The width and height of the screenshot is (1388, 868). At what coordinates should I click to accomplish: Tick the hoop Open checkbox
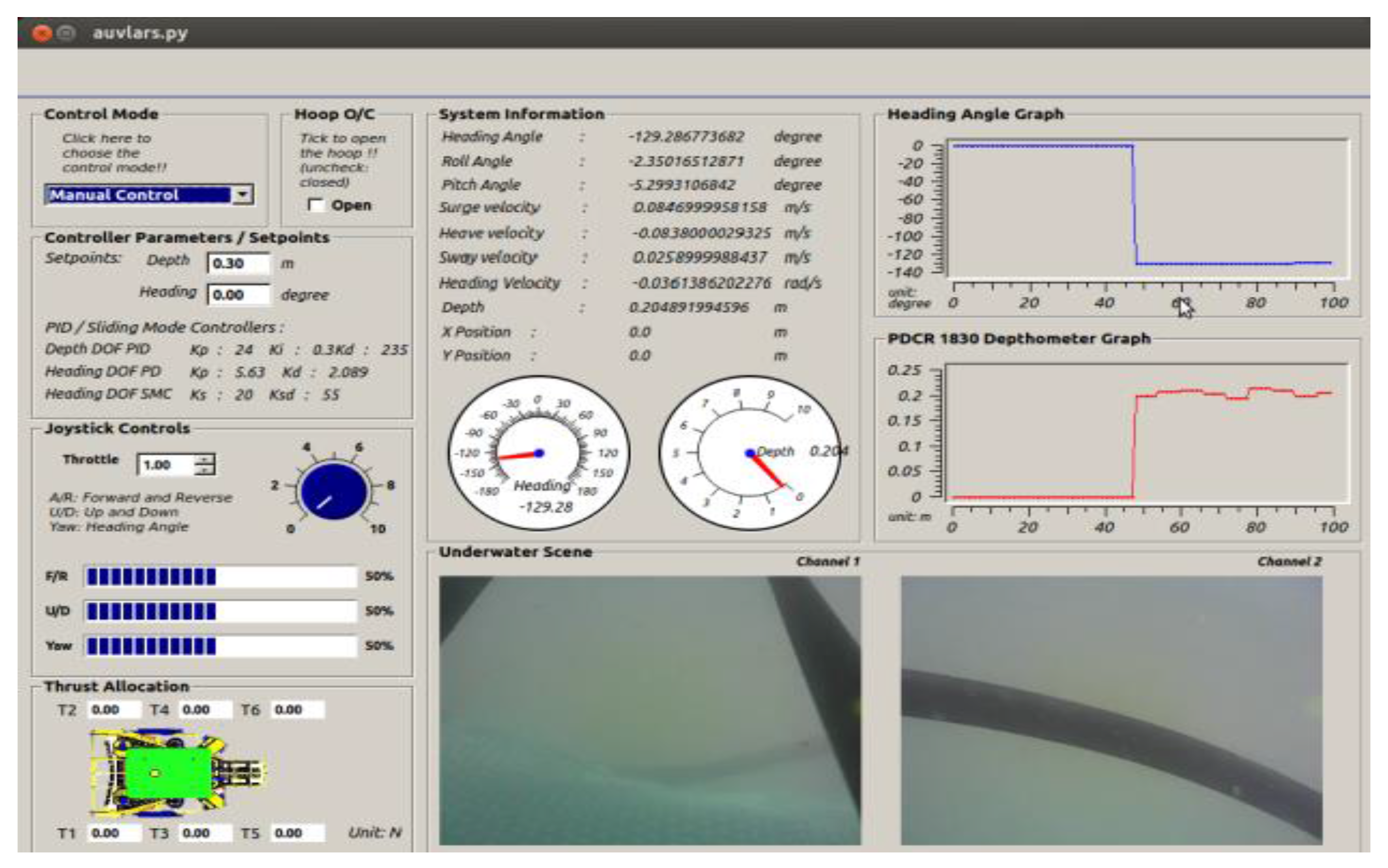[316, 205]
